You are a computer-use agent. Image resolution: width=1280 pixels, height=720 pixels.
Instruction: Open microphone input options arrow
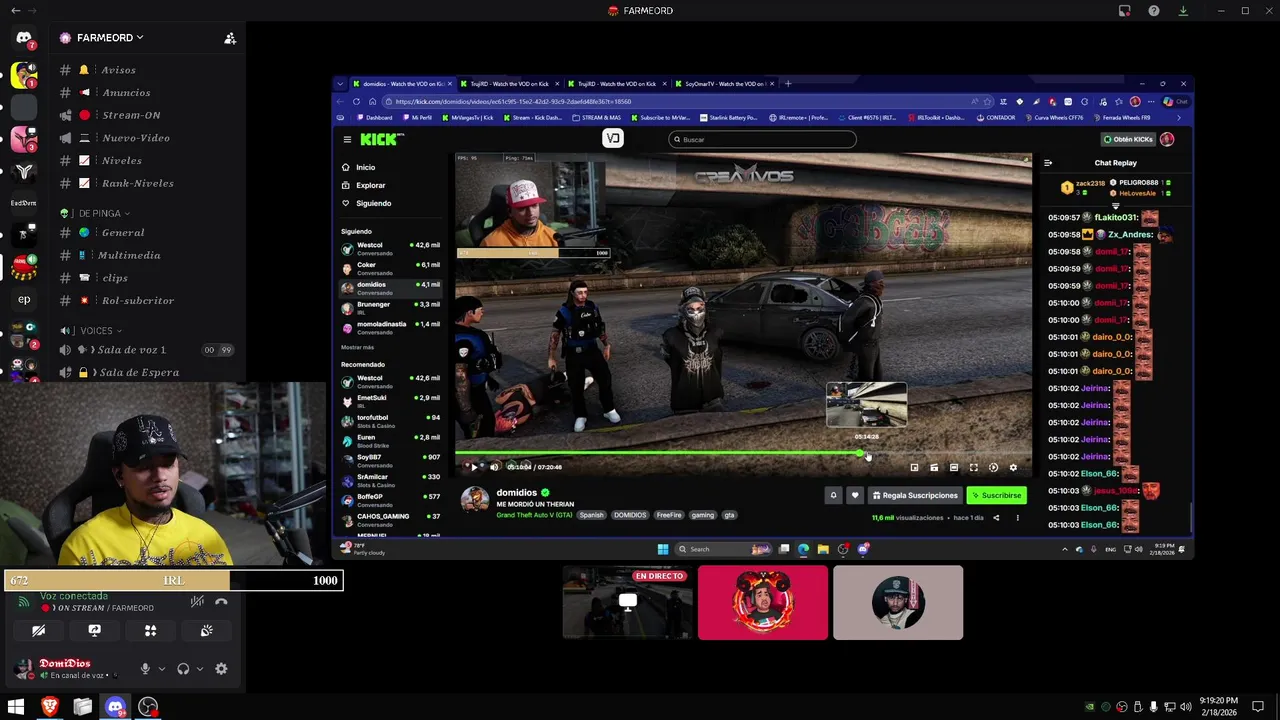tap(161, 669)
